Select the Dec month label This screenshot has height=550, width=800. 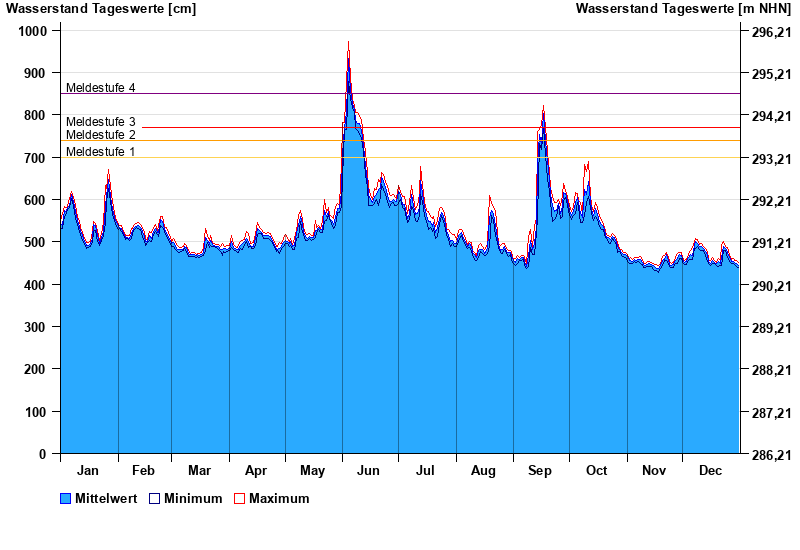(711, 470)
